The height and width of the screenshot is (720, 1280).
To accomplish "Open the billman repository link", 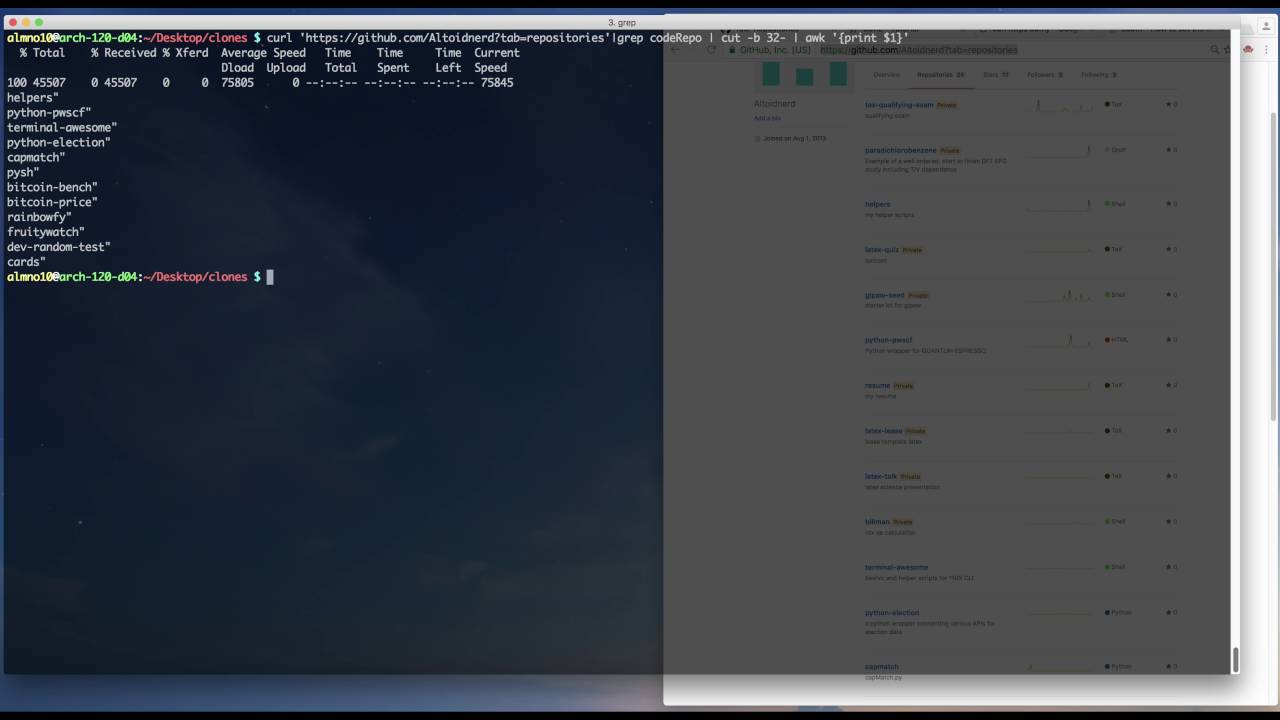I will (877, 521).
